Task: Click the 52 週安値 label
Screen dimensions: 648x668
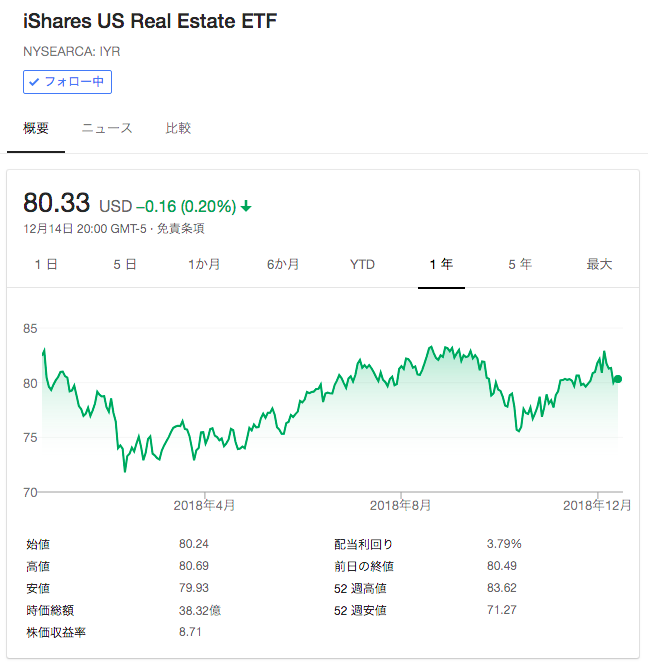Action: point(360,610)
